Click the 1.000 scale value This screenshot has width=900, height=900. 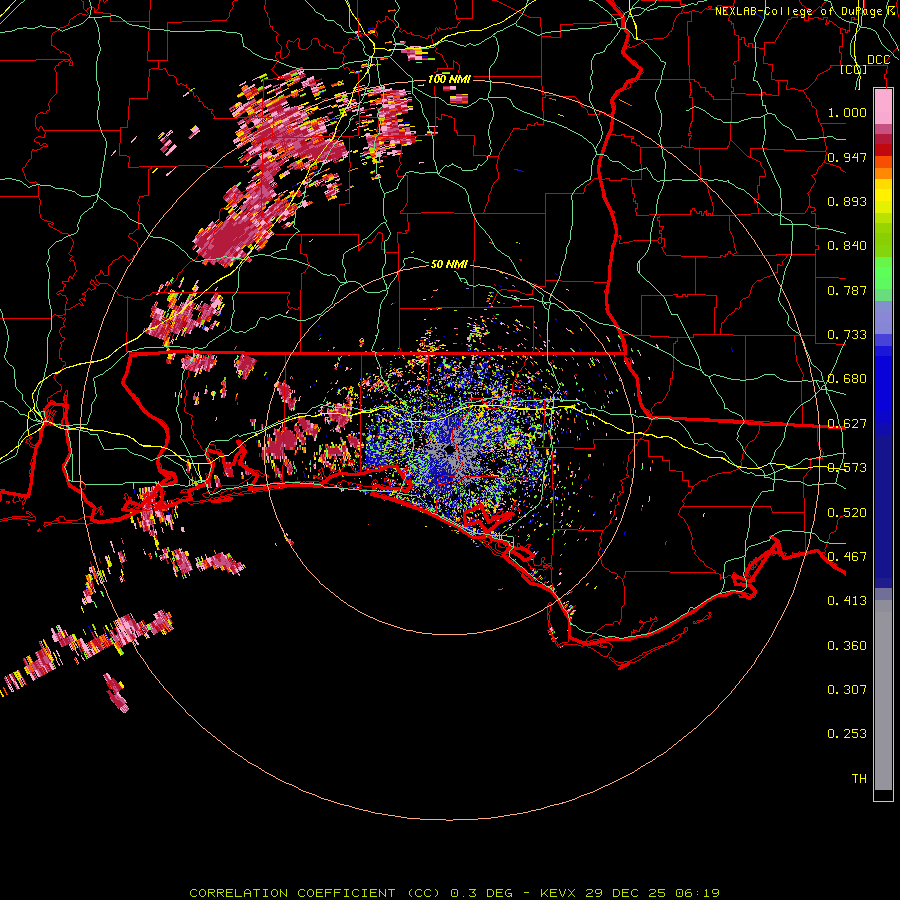[847, 112]
